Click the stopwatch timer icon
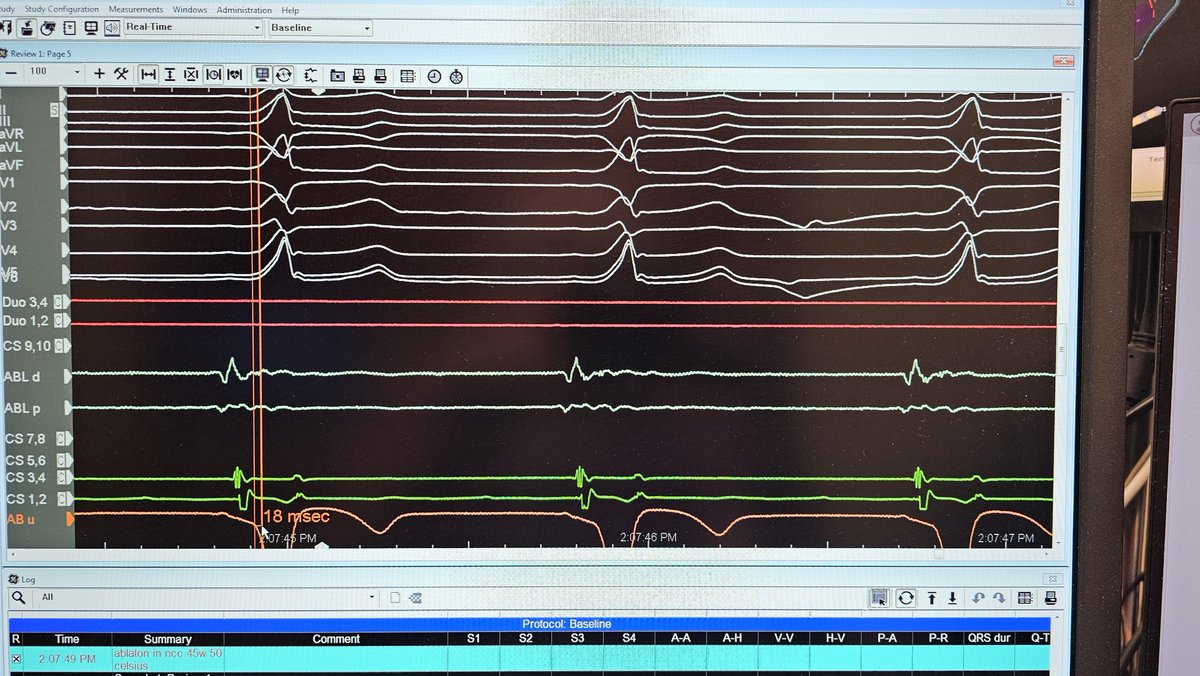The image size is (1200, 676). 456,76
